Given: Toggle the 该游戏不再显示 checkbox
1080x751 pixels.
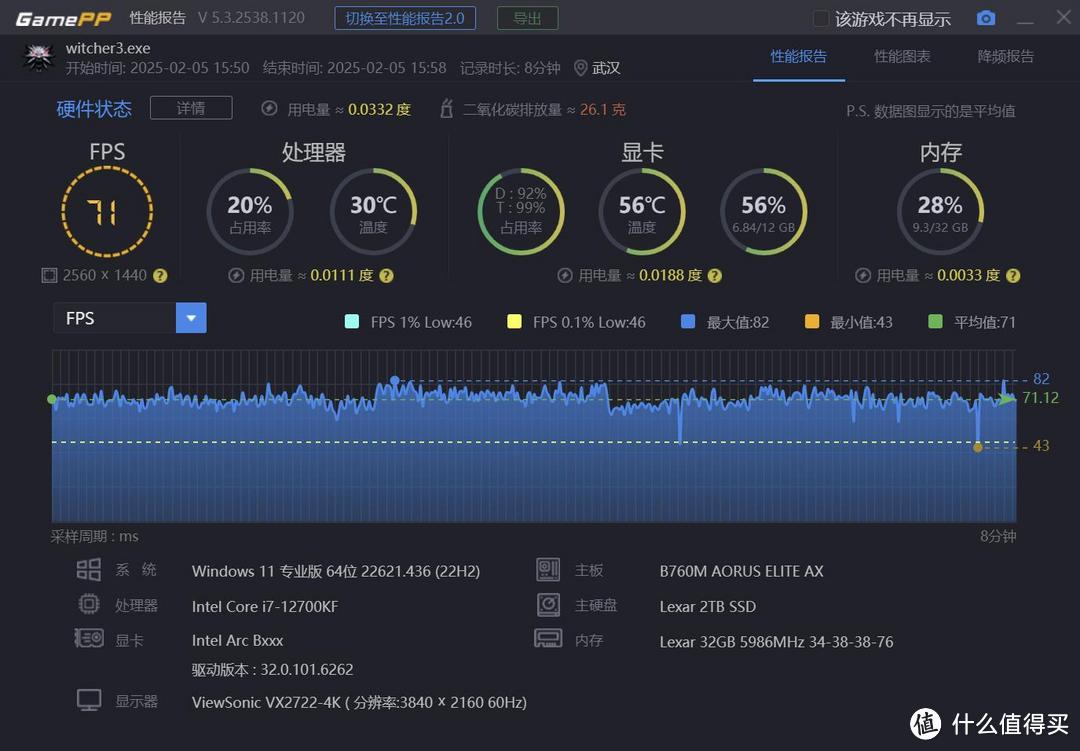Looking at the screenshot, I should 820,19.
